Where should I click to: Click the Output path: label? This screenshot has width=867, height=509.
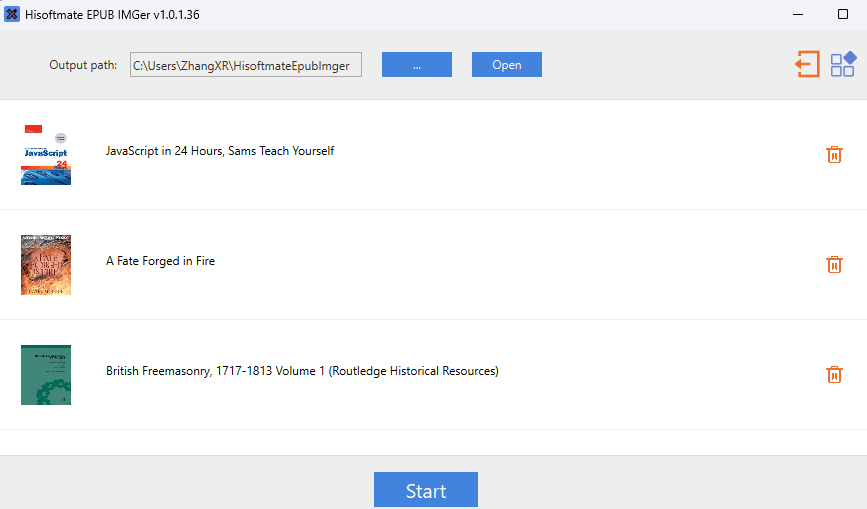(83, 65)
